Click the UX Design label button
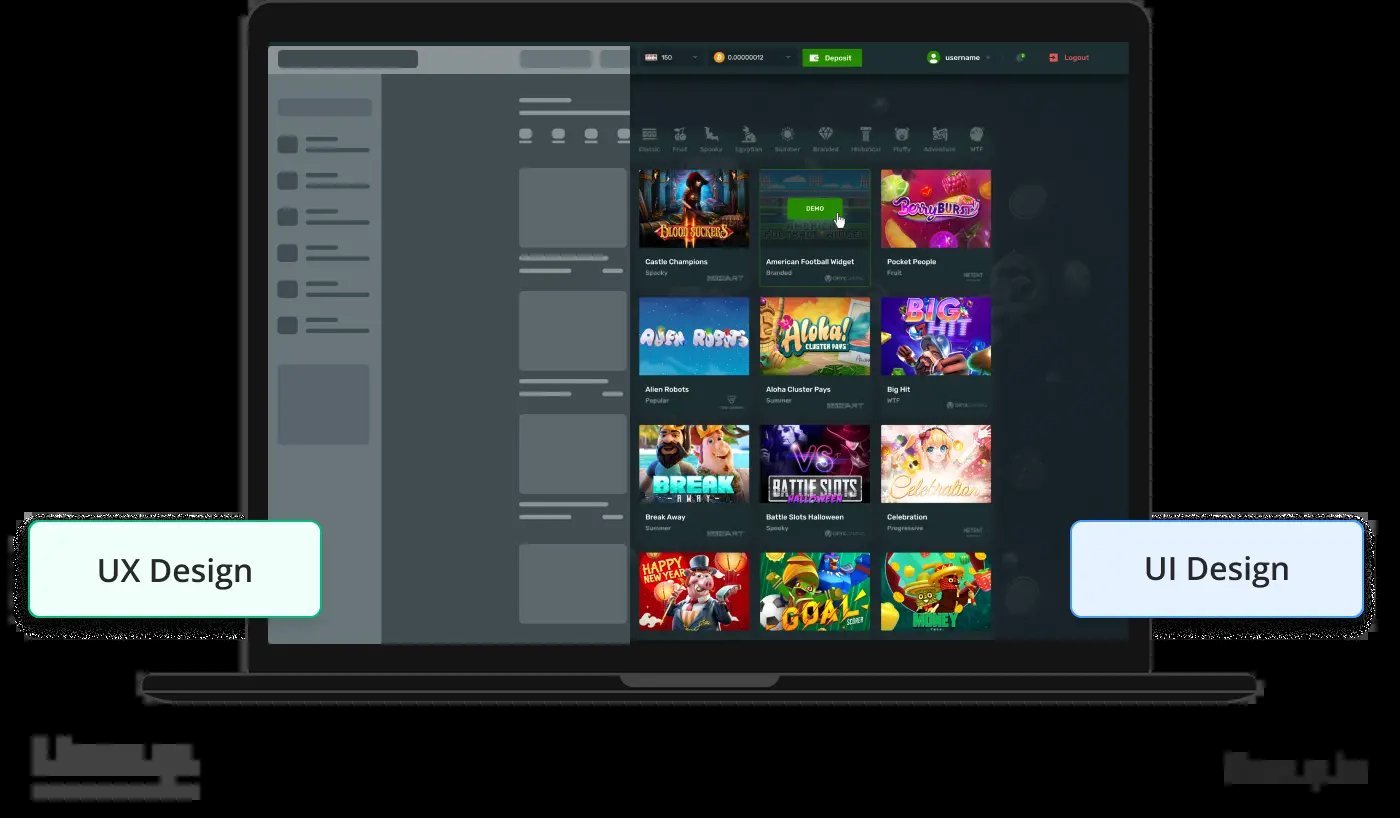The height and width of the screenshot is (818, 1400). tap(175, 570)
